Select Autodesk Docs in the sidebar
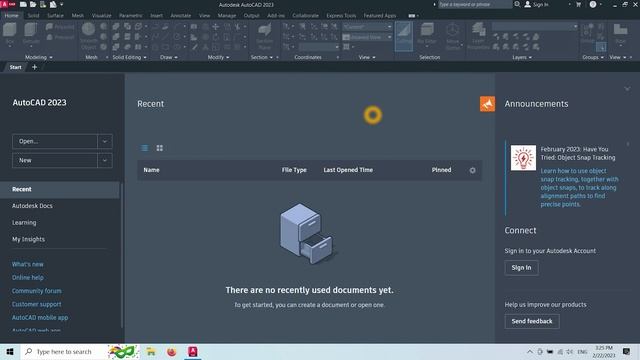The width and height of the screenshot is (640, 360). tap(32, 206)
